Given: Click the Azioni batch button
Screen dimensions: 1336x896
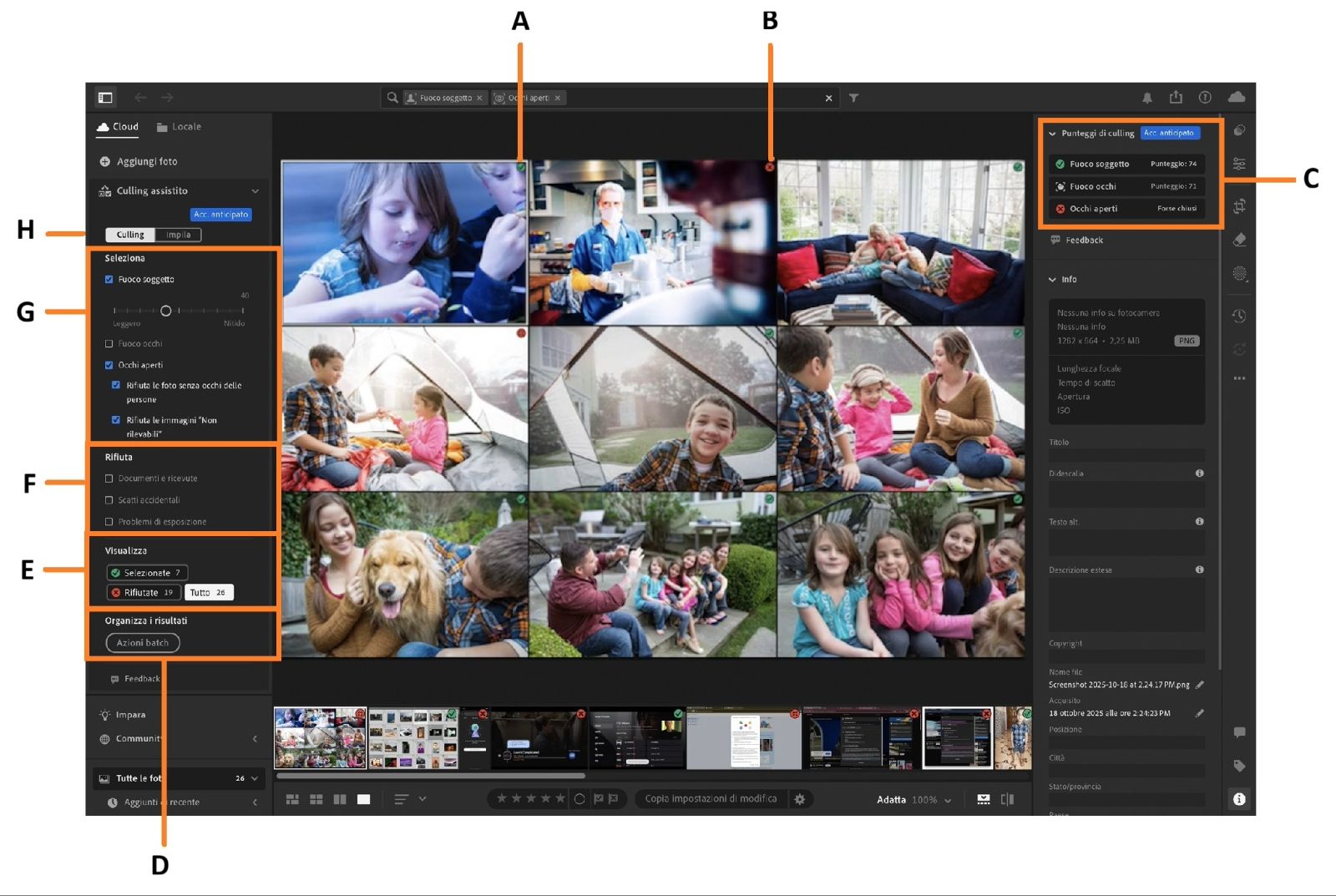Looking at the screenshot, I should pos(143,643).
